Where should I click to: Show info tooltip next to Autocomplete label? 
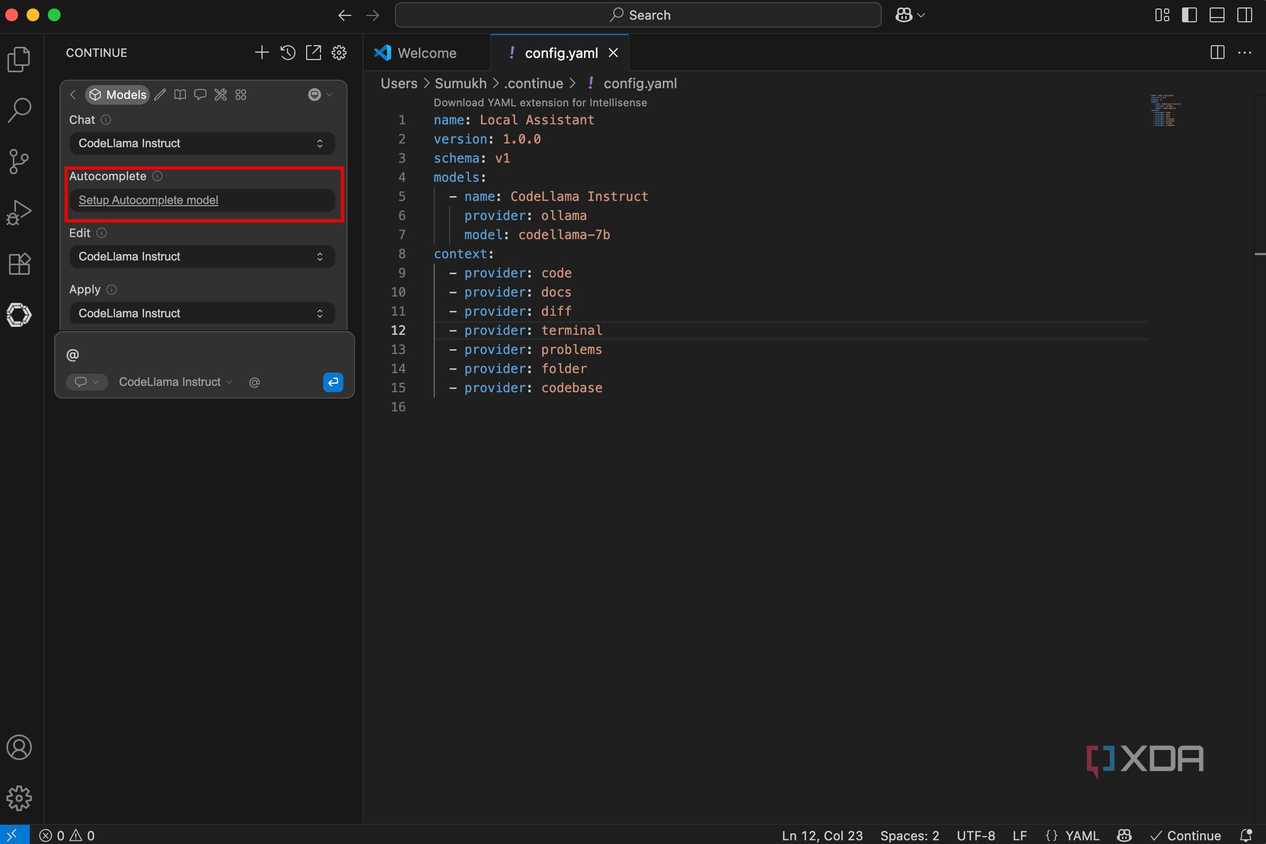(x=157, y=176)
